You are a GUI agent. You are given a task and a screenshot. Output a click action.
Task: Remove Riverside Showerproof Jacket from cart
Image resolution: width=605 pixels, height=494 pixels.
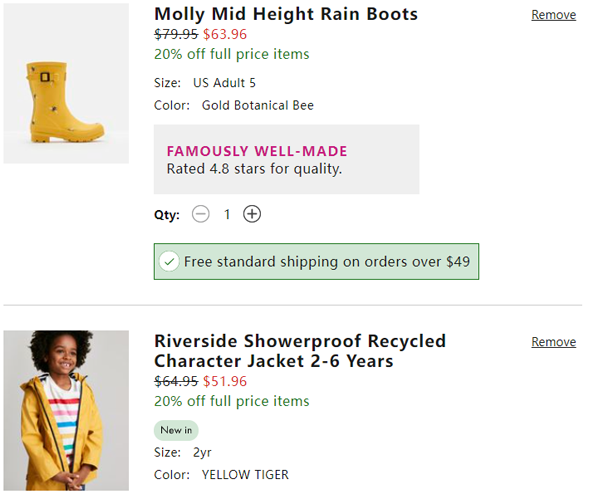point(553,342)
